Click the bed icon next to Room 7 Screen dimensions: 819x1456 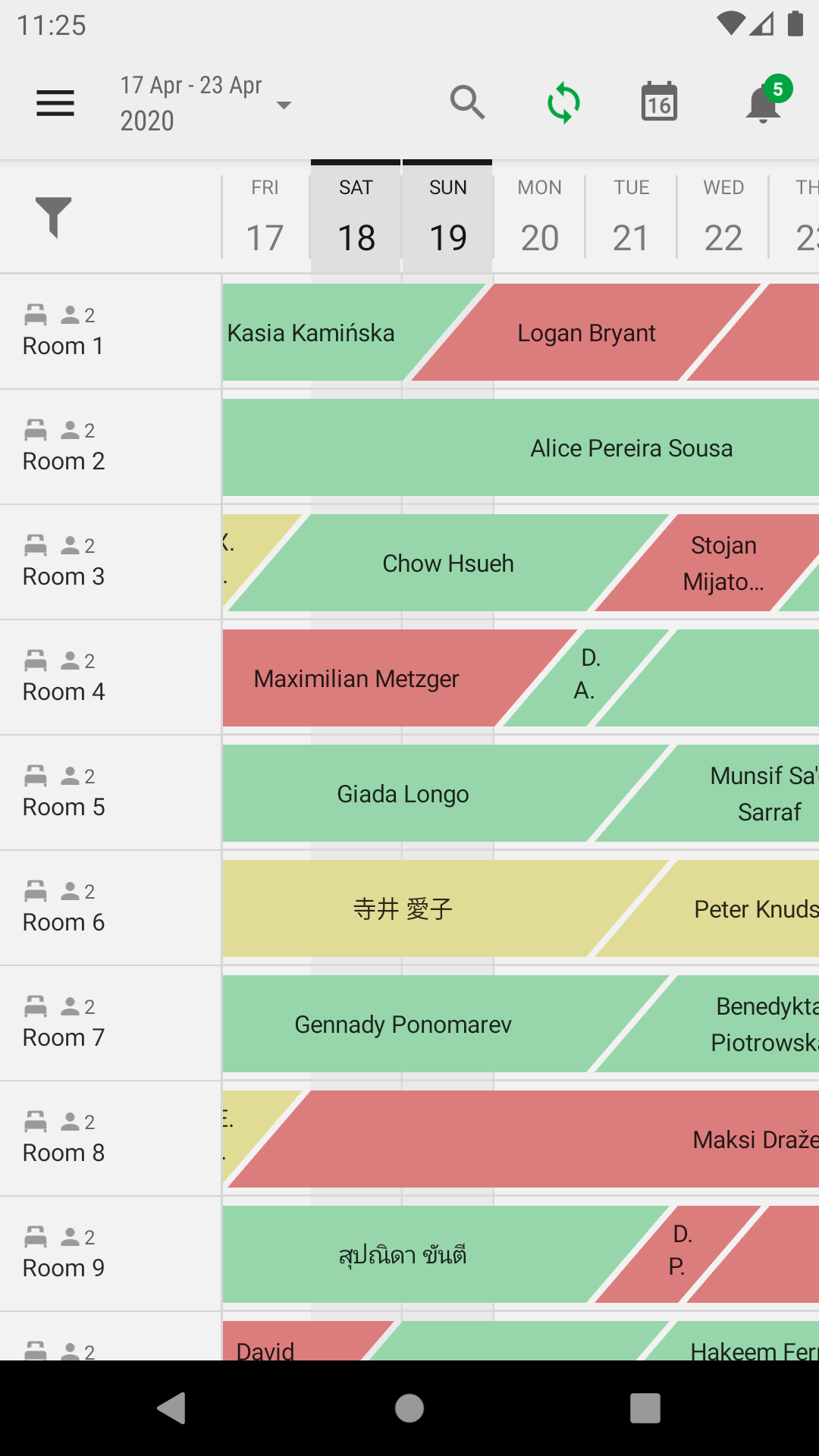34,1005
